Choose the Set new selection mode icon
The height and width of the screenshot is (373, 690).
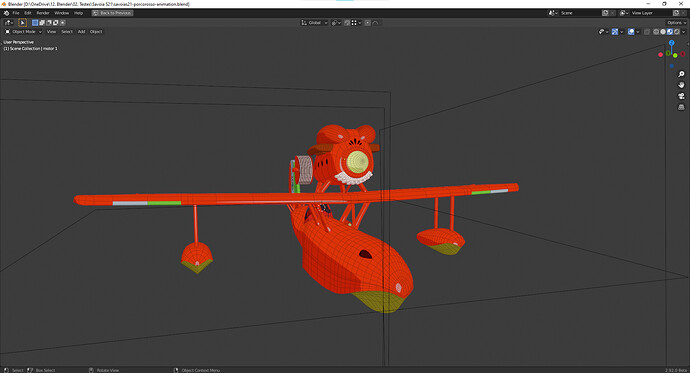coord(35,22)
